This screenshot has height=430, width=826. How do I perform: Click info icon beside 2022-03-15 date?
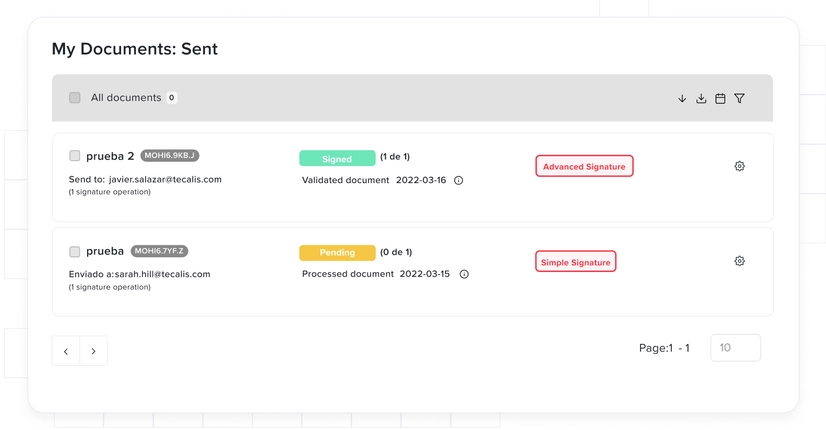point(464,274)
